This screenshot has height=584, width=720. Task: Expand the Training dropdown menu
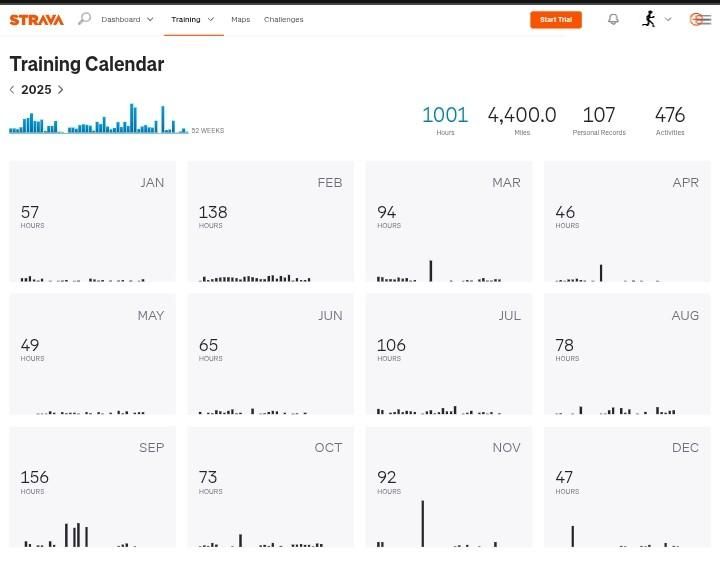[192, 19]
